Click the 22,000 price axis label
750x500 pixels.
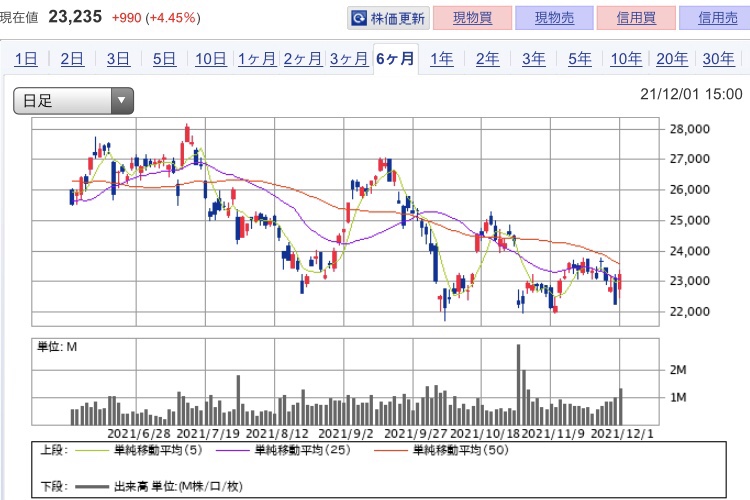[689, 311]
